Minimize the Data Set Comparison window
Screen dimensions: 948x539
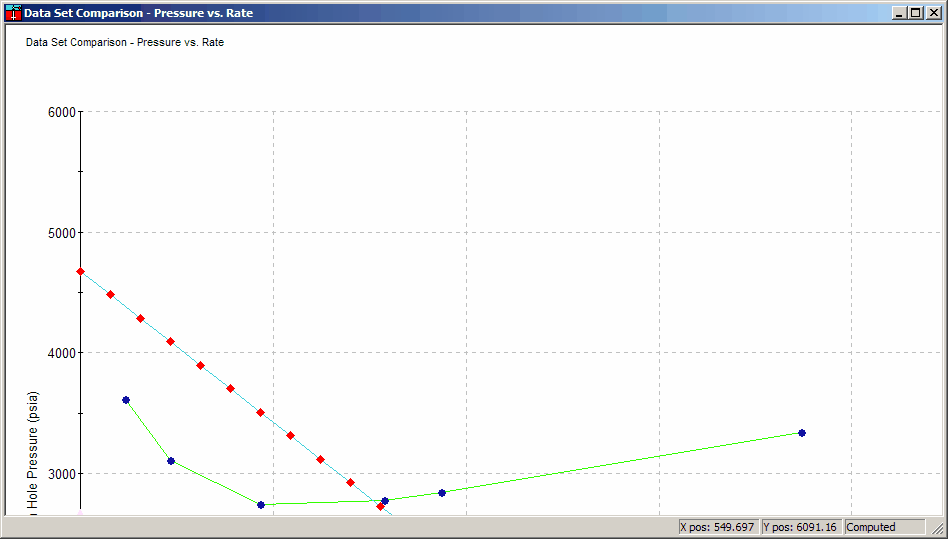click(900, 13)
